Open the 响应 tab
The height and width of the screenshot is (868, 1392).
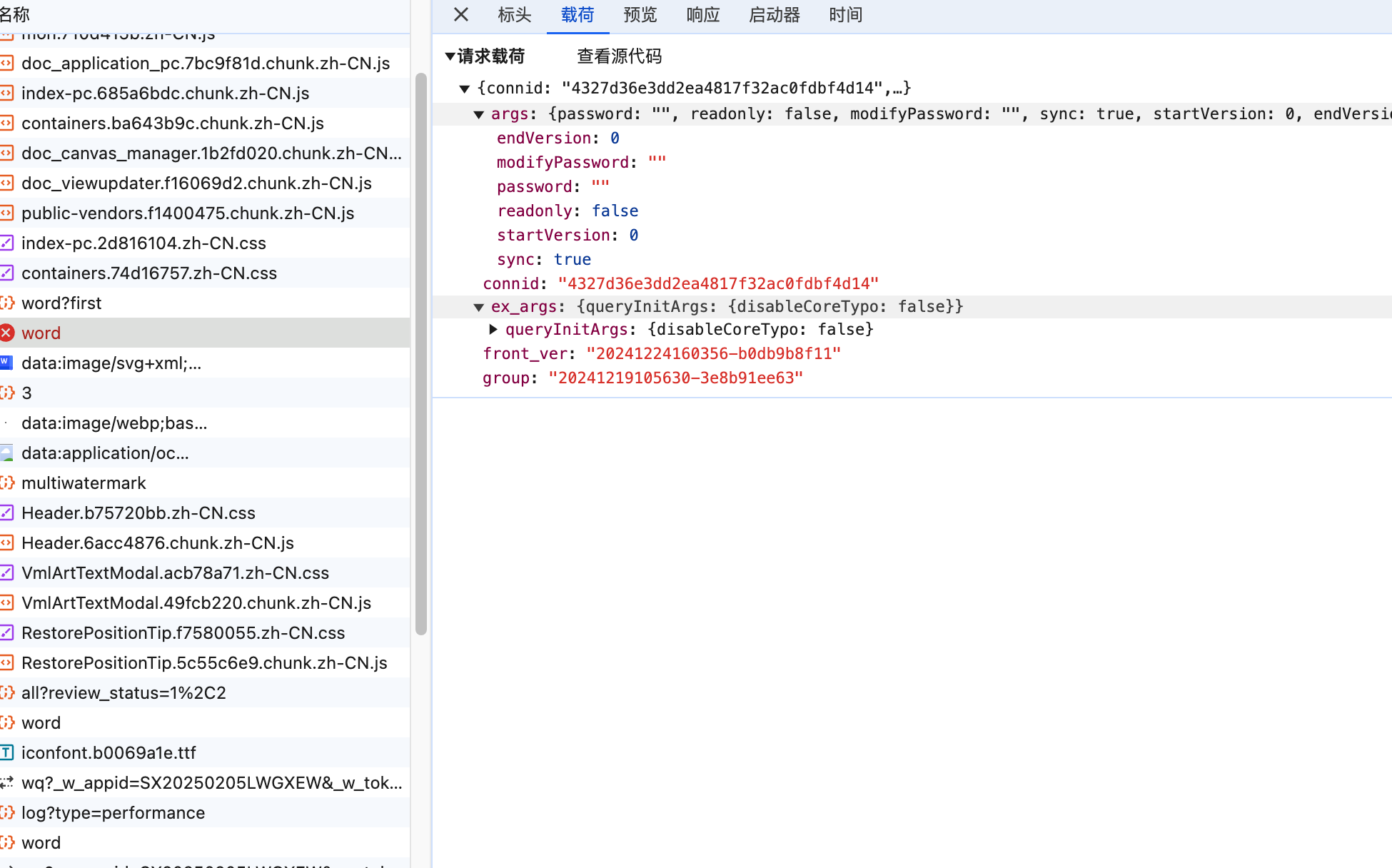point(703,15)
